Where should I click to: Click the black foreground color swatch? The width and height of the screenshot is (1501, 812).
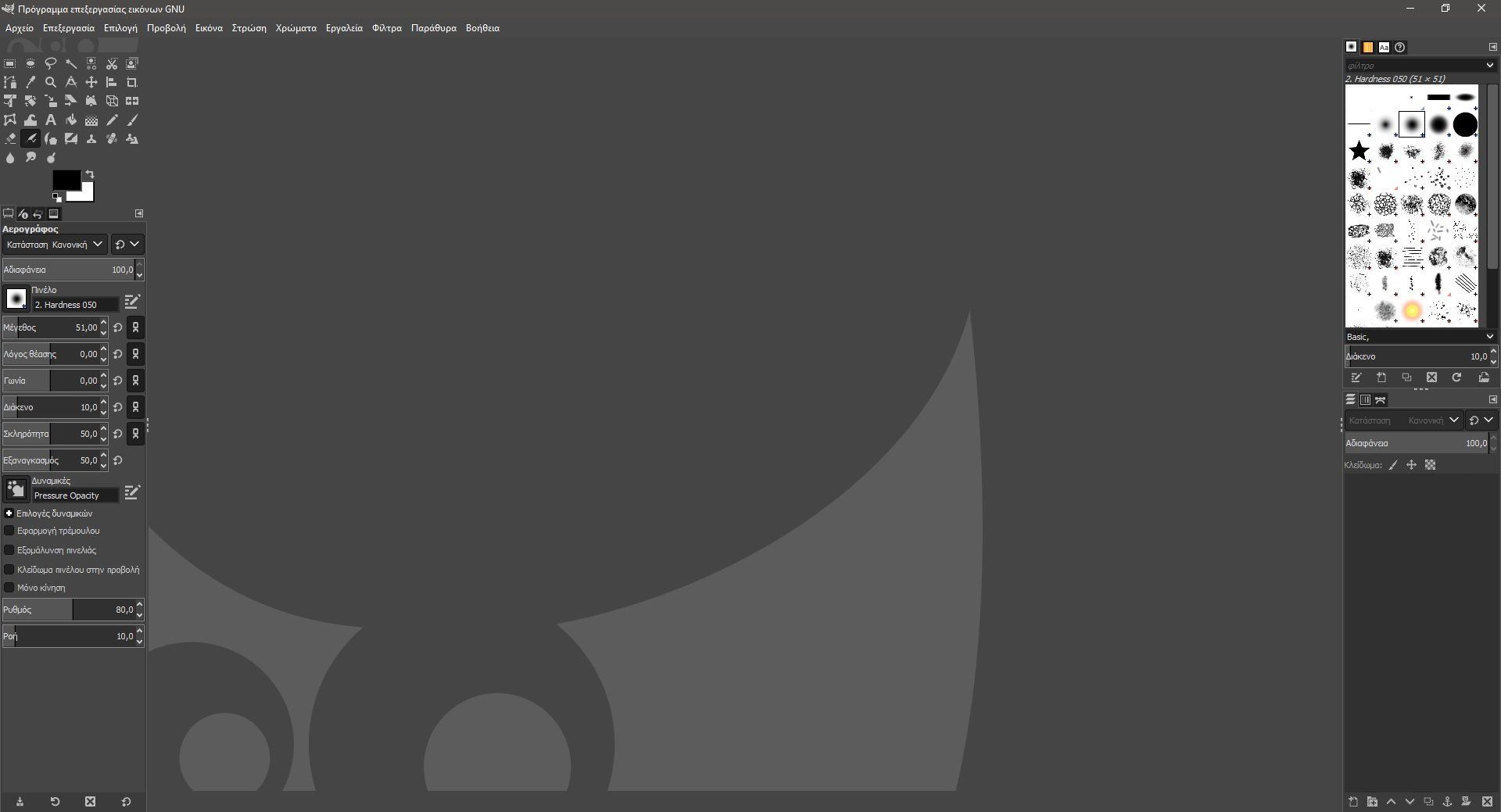(x=64, y=180)
